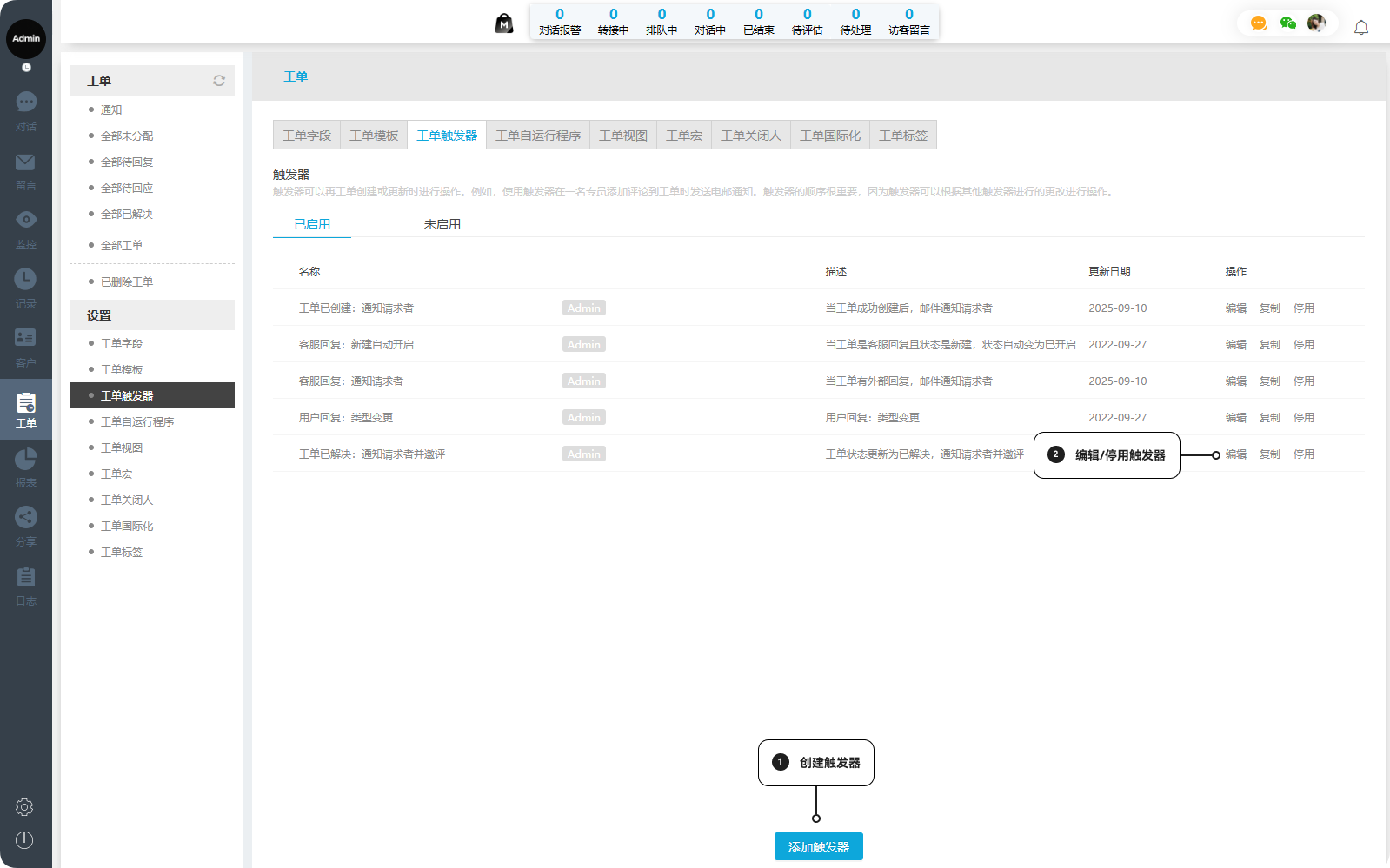Click 停用 for 工单已创建 trigger
The width and height of the screenshot is (1390, 868).
click(x=1303, y=308)
